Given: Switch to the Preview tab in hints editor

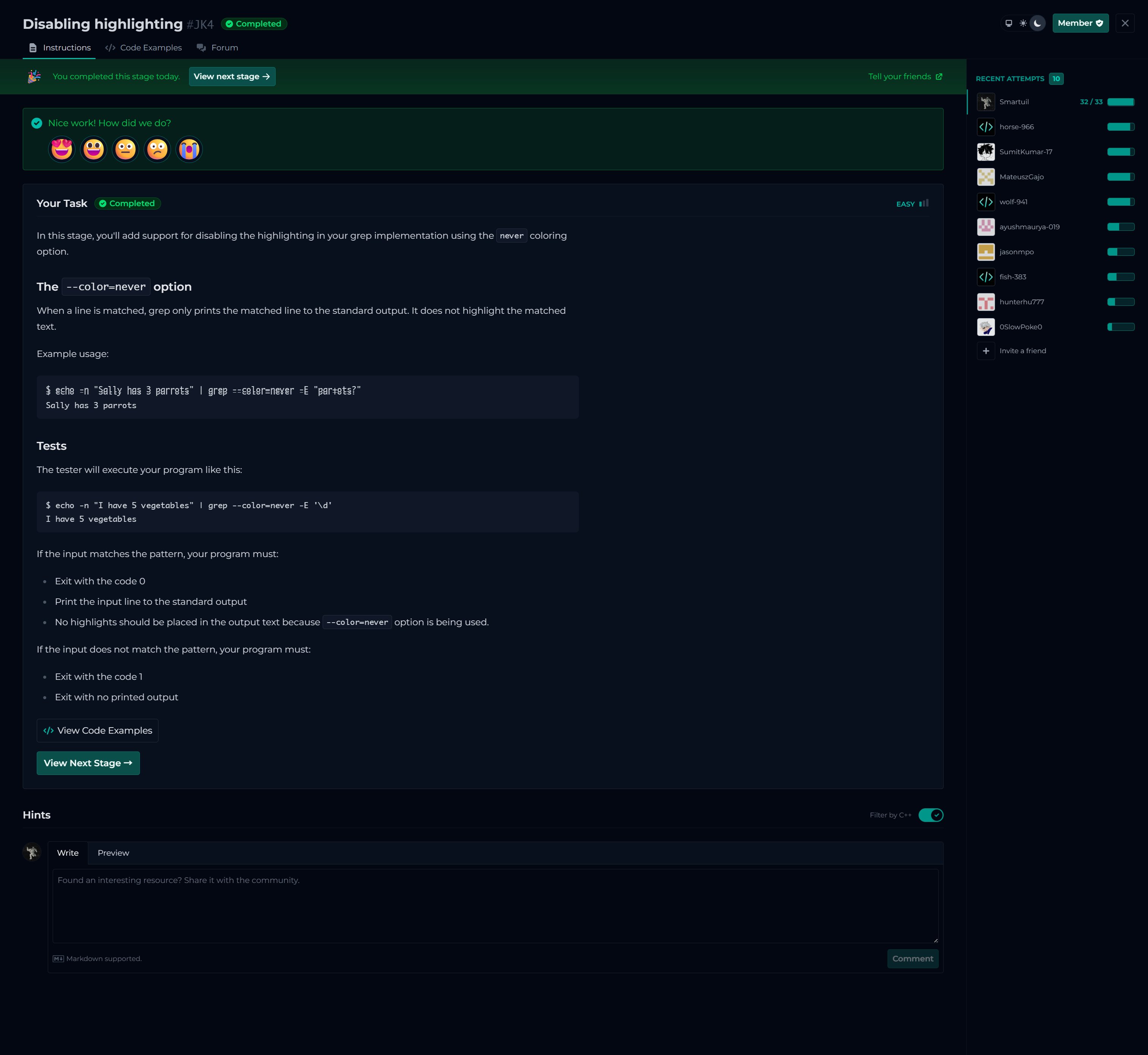Looking at the screenshot, I should (113, 853).
